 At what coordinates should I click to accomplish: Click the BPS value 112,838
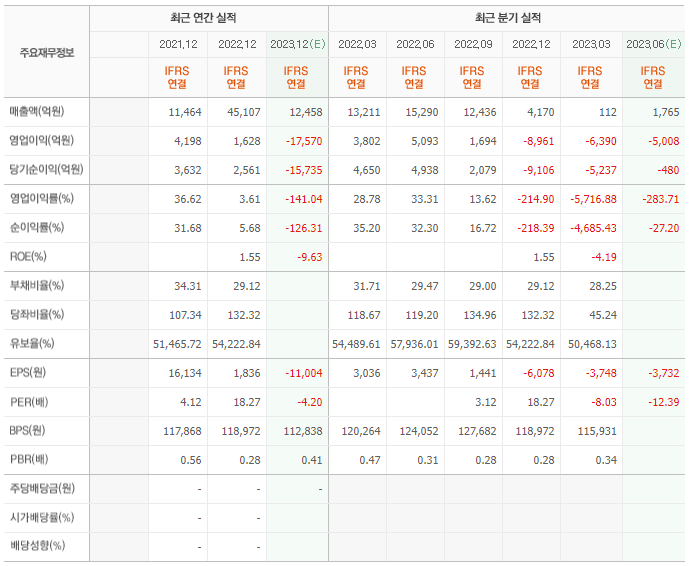[303, 432]
